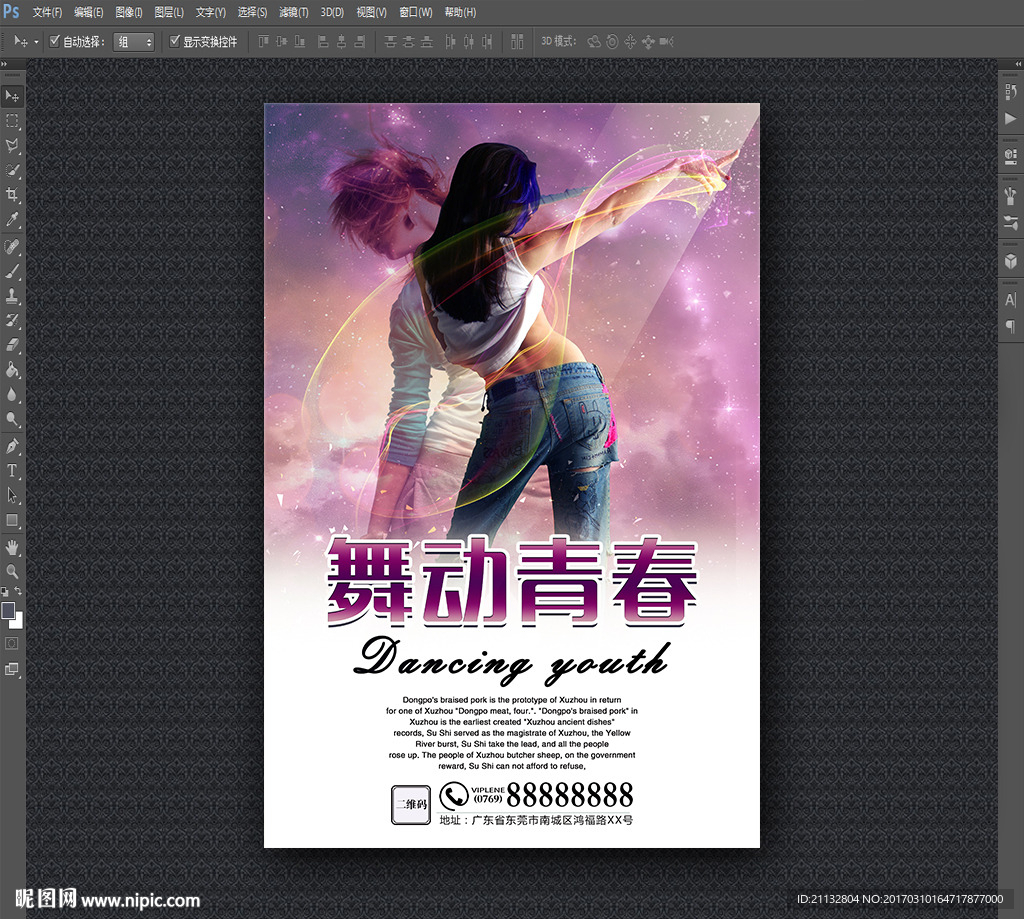The height and width of the screenshot is (919, 1024).
Task: Select the Quick Selection tool
Action: 12,170
